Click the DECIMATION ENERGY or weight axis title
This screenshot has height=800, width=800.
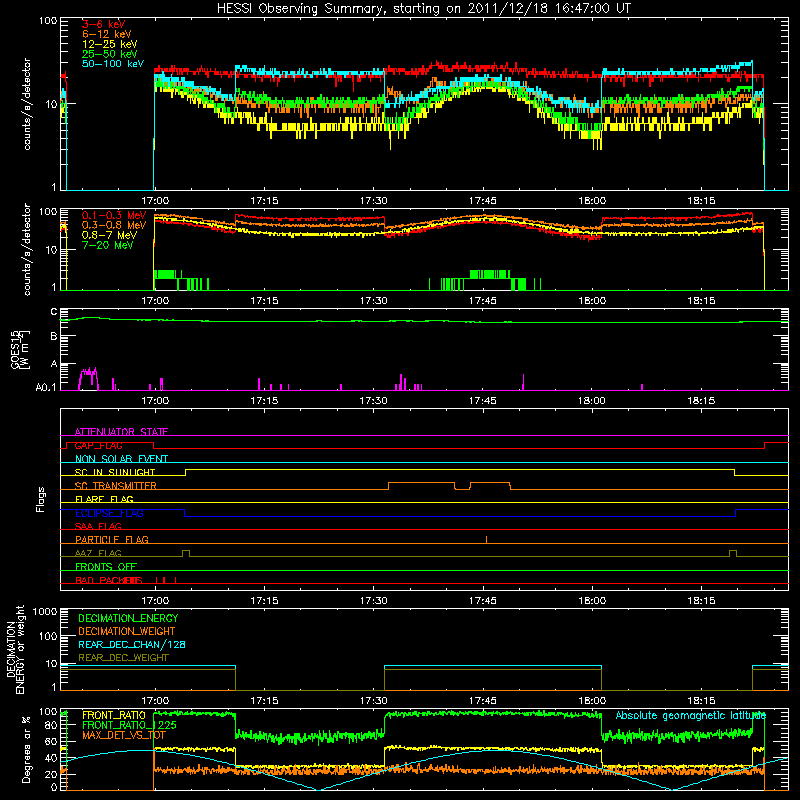pyautogui.click(x=15, y=649)
